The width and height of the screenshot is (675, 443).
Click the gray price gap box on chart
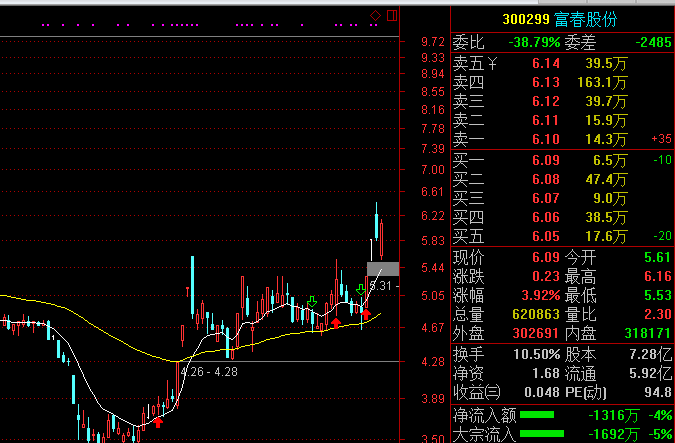click(x=383, y=268)
